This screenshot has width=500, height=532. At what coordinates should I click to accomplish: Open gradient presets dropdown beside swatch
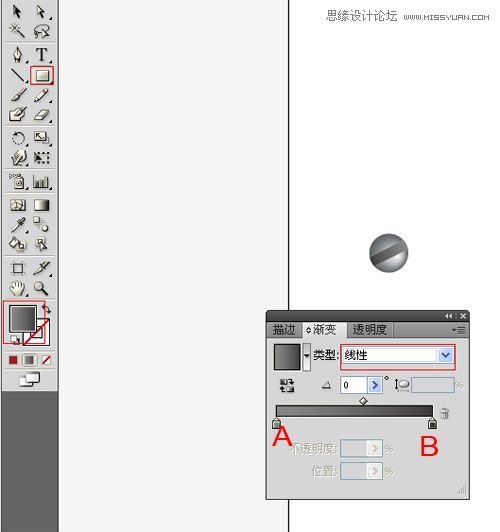tap(306, 356)
